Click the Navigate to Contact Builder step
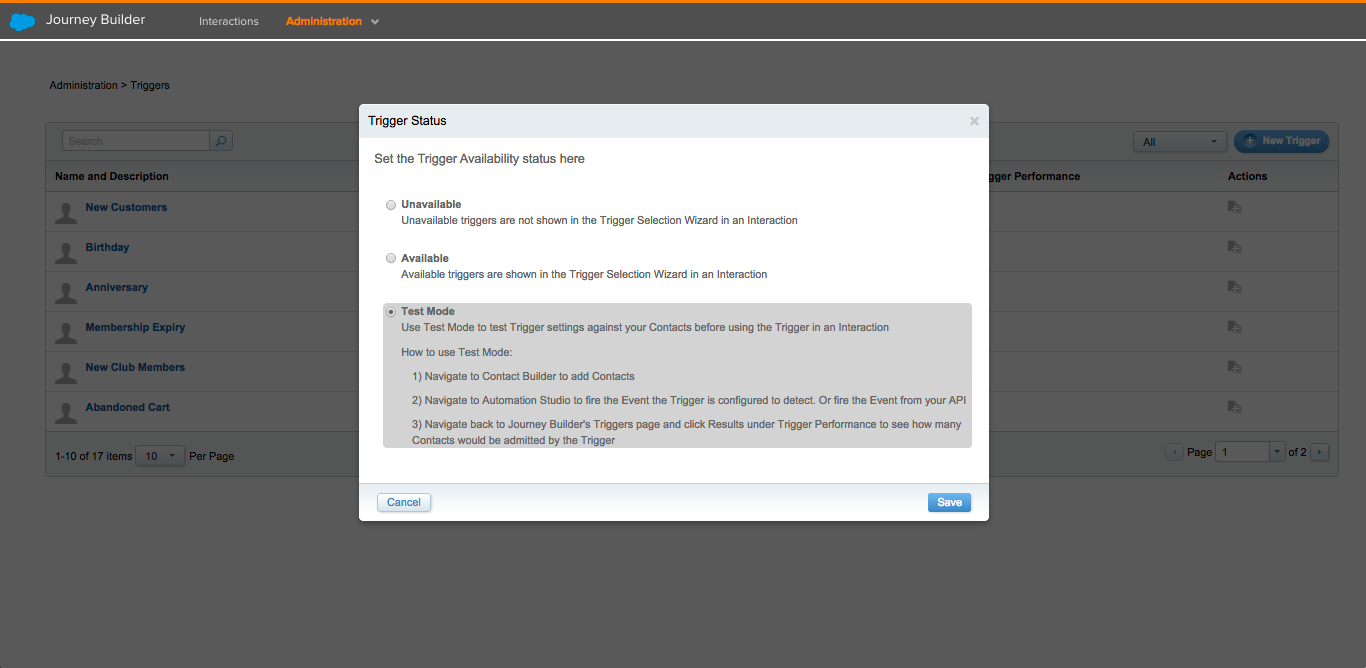Screen dimensions: 1366x668 (x=523, y=376)
